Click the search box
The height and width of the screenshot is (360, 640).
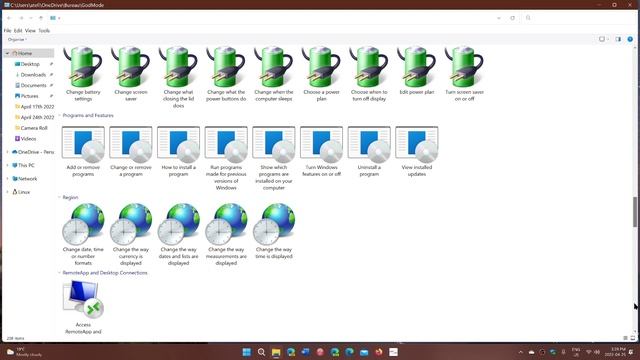pos(580,18)
